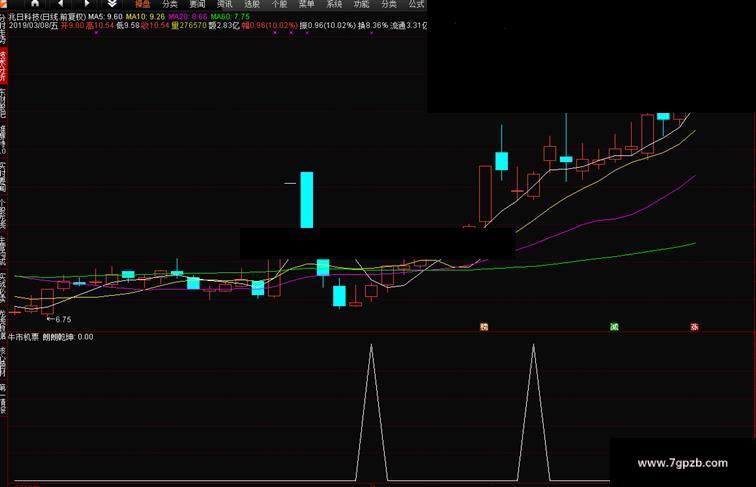Click the back arrow in toolbar
Viewport: 756px width, 487px height.
click(x=61, y=3)
